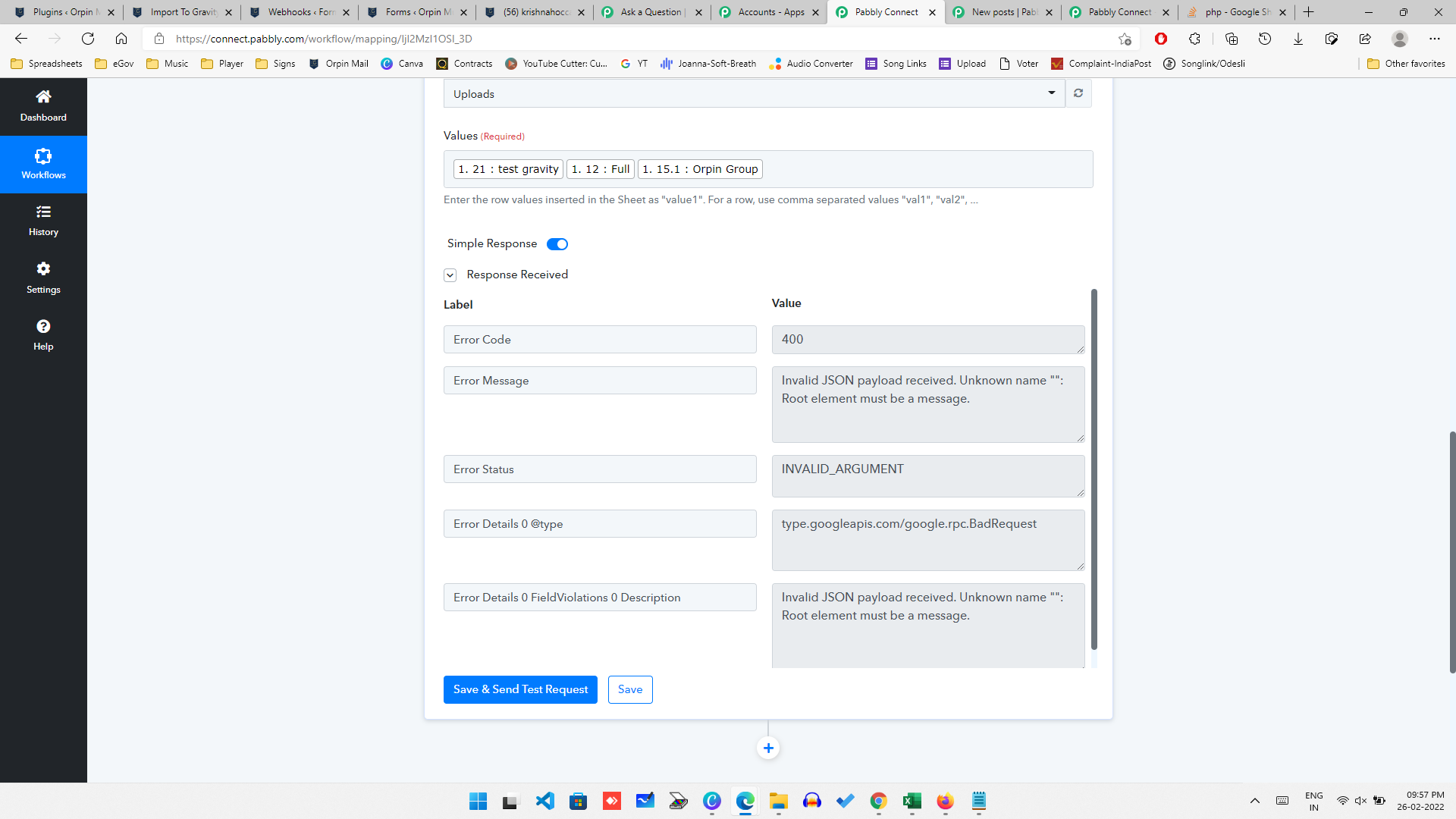Open the History page

[43, 221]
